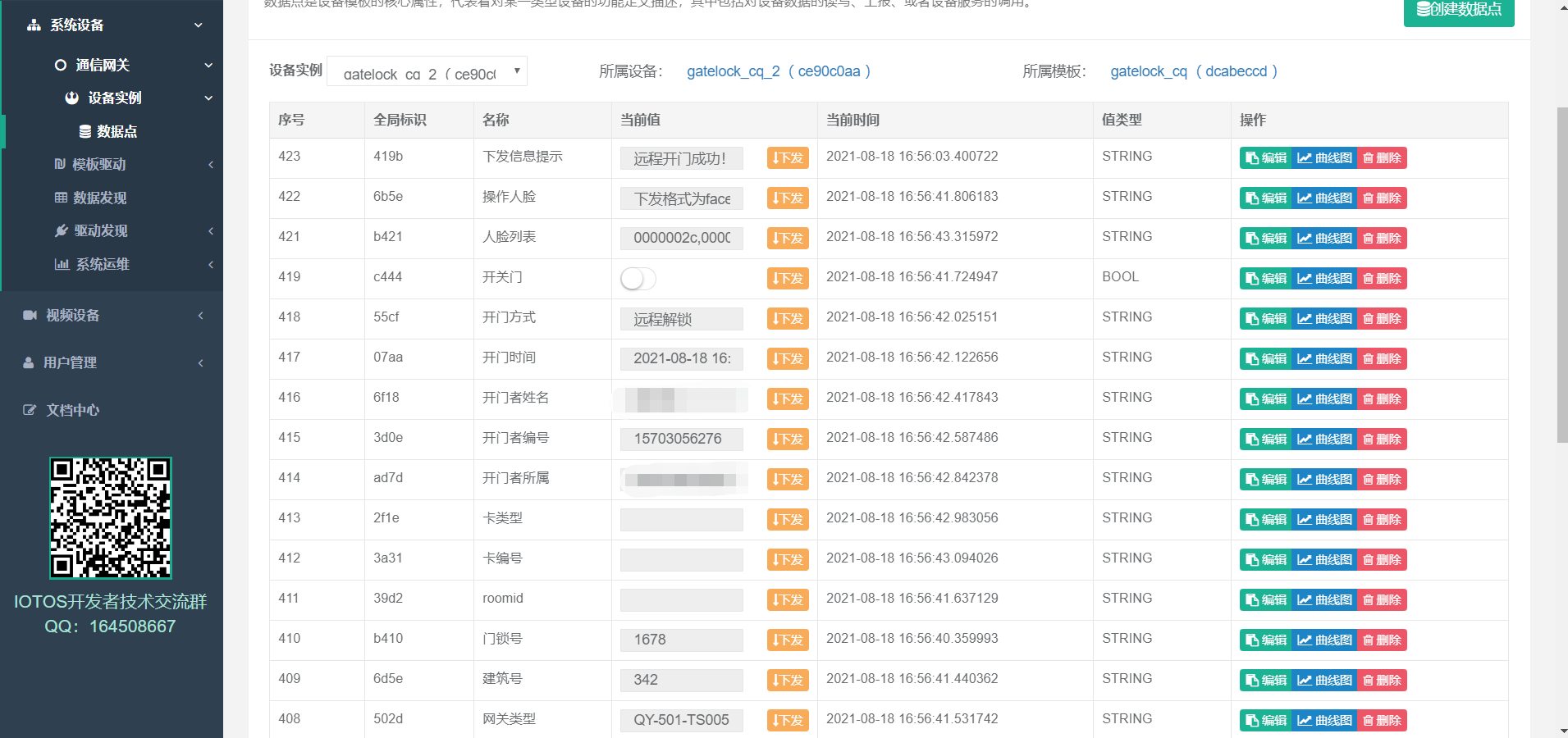Expand the 驱动发现 submenu arrow
Screen dimensions: 1568x738
(x=211, y=231)
